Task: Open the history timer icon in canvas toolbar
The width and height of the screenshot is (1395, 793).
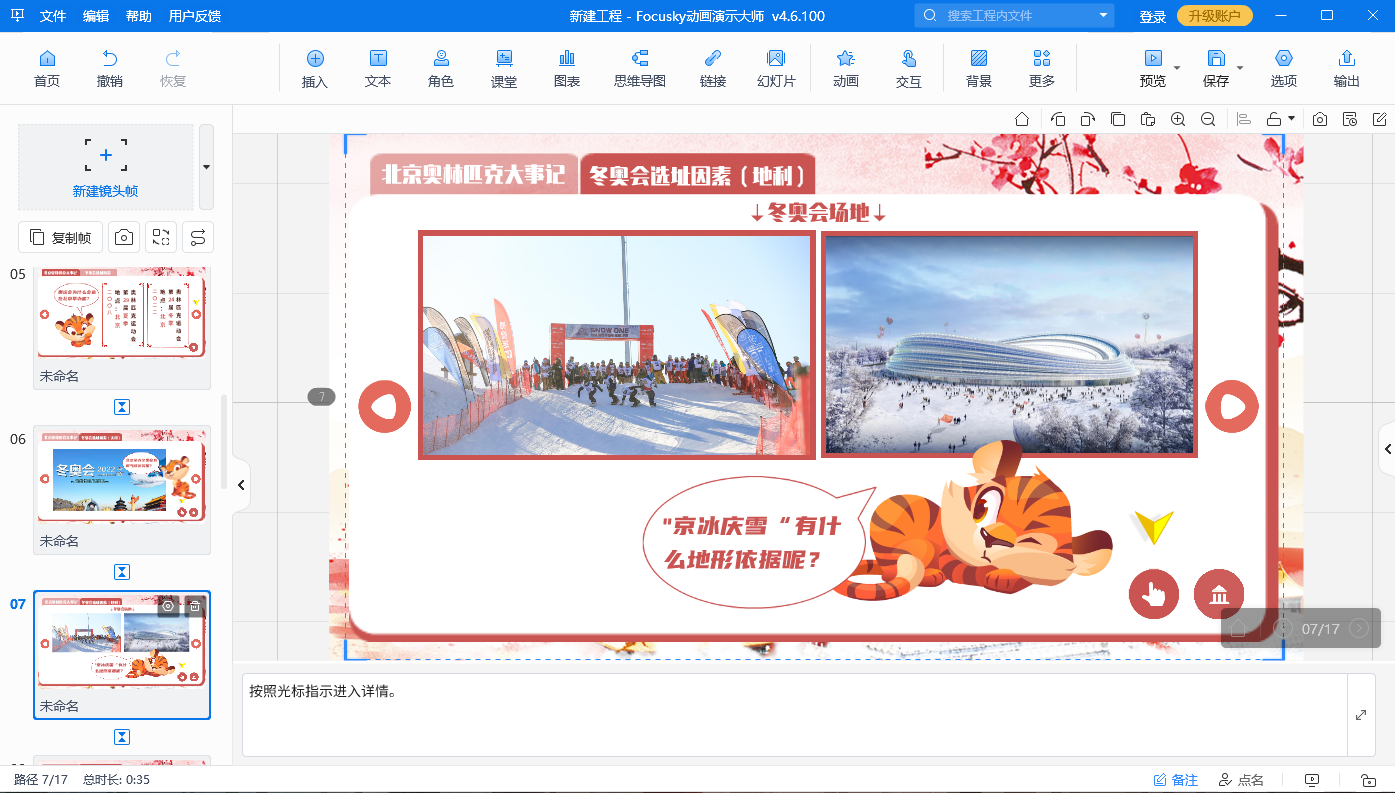Action: [1350, 119]
